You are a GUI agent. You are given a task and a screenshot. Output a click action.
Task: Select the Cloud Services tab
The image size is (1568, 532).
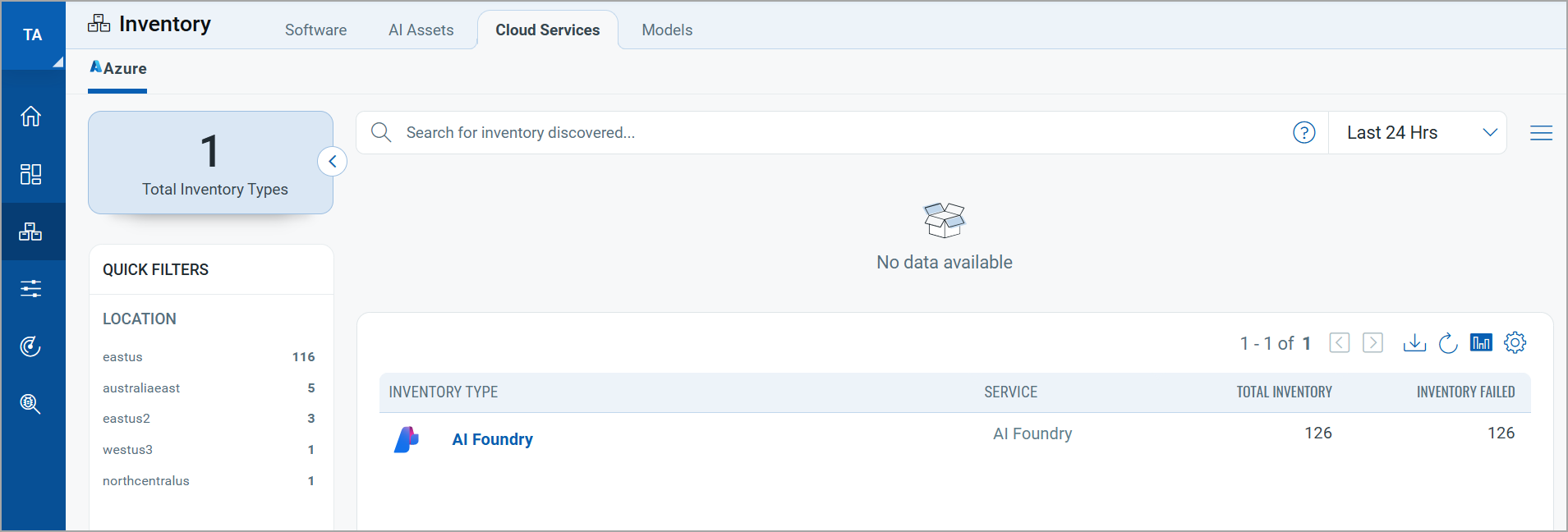click(x=548, y=30)
